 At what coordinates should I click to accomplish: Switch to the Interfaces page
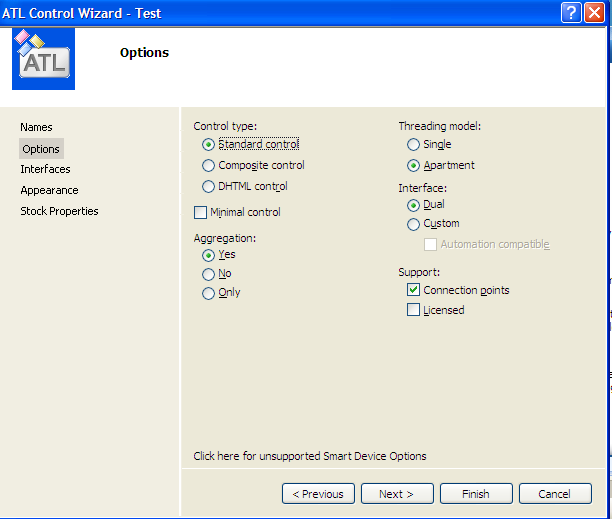pos(45,169)
